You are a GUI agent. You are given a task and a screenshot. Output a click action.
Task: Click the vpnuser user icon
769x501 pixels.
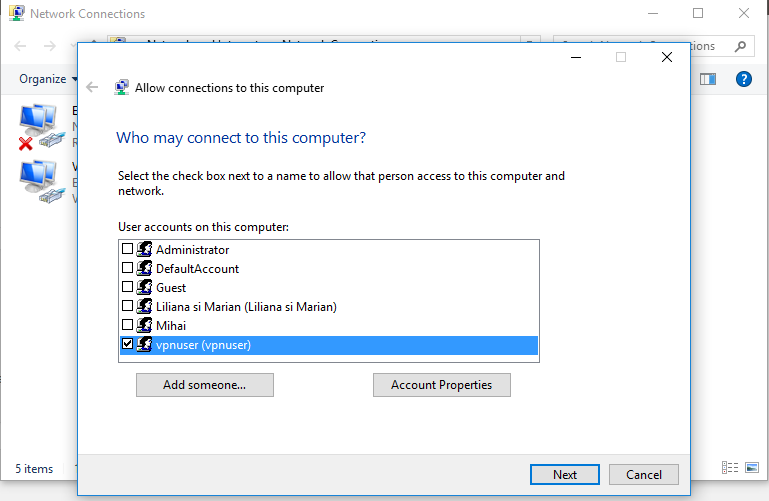[x=144, y=345]
